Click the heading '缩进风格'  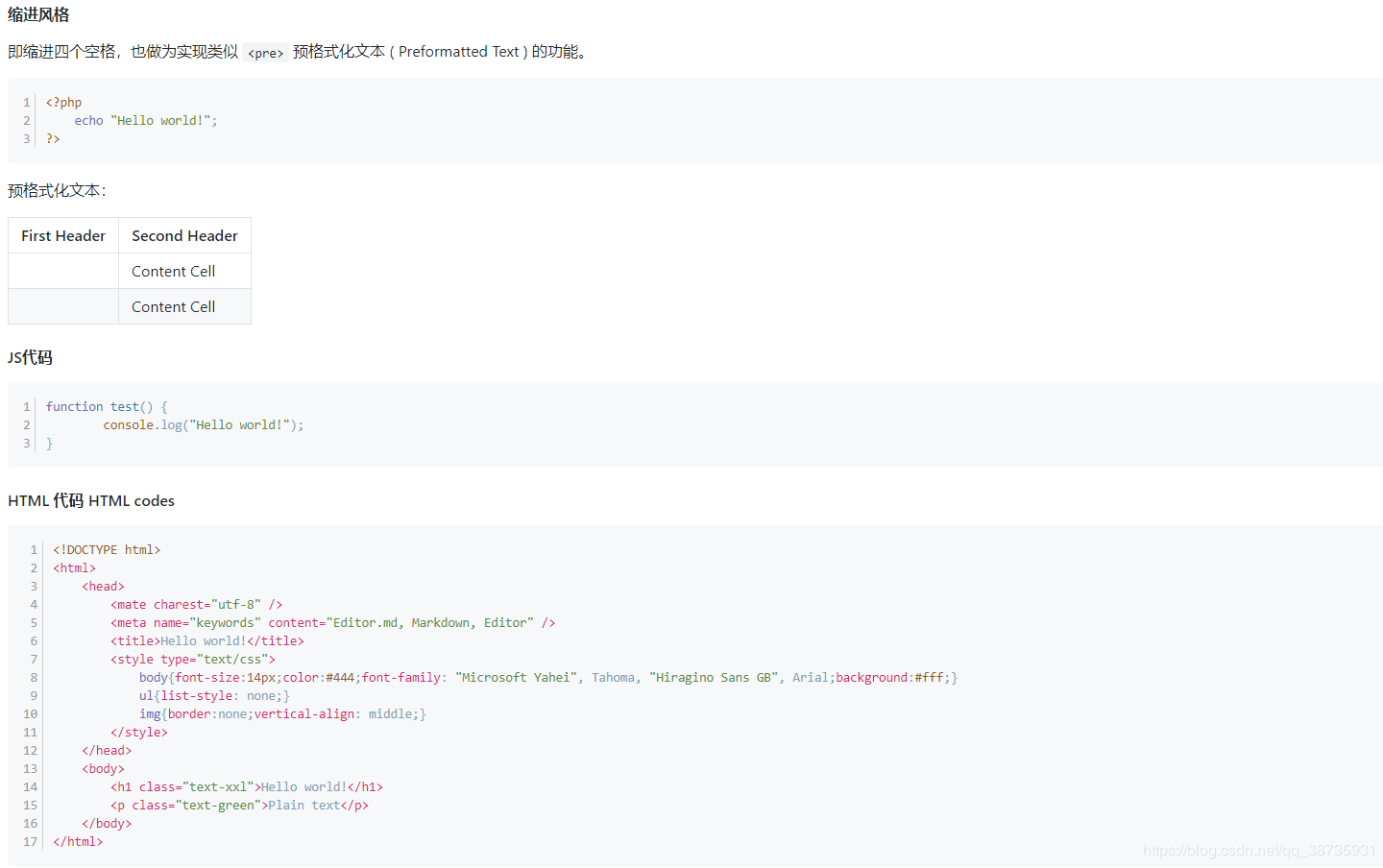point(38,14)
